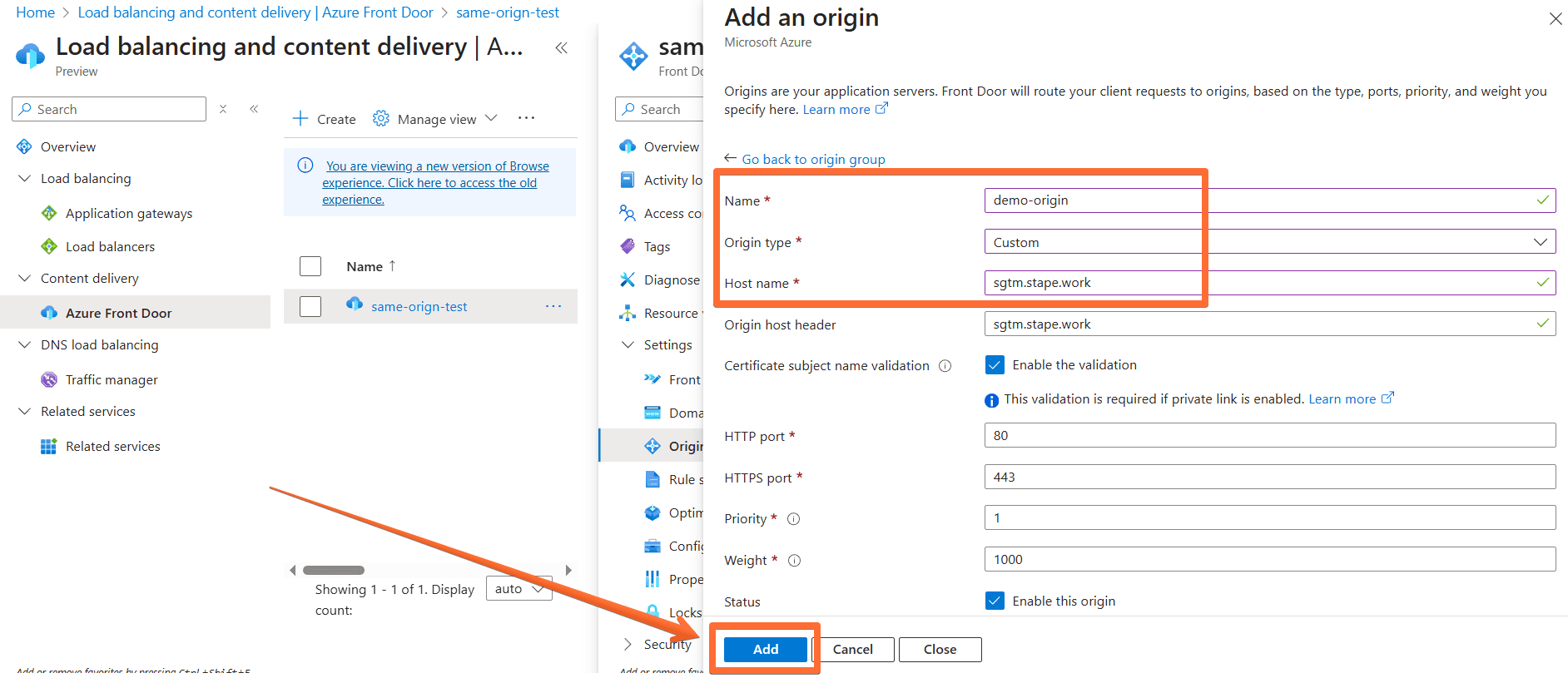The height and width of the screenshot is (678, 1568).
Task: Click the HTTPS port field
Action: (1269, 477)
